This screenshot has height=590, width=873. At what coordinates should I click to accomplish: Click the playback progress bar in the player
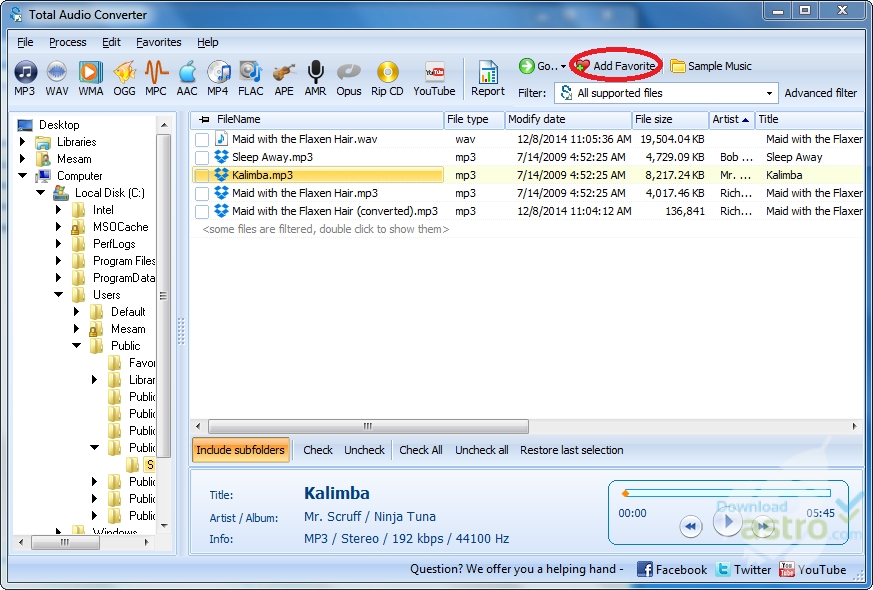click(727, 493)
